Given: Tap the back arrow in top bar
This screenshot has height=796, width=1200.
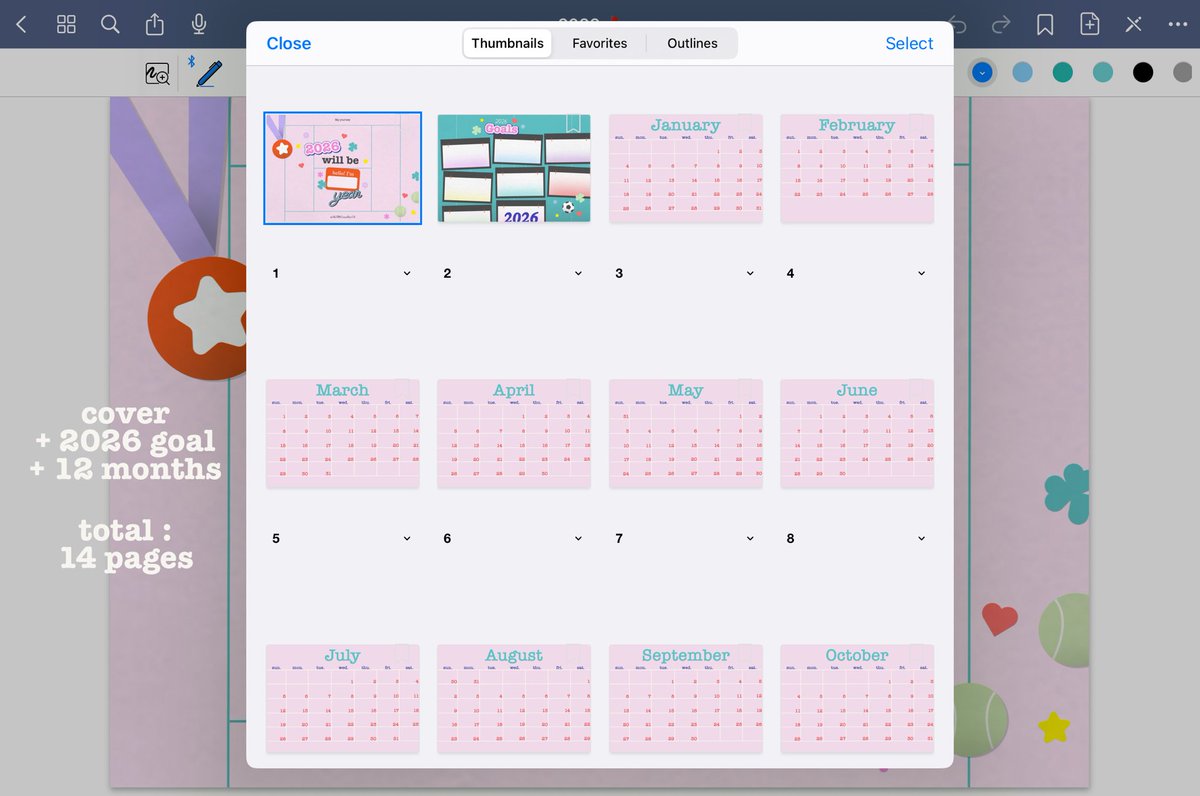Looking at the screenshot, I should tap(22, 24).
